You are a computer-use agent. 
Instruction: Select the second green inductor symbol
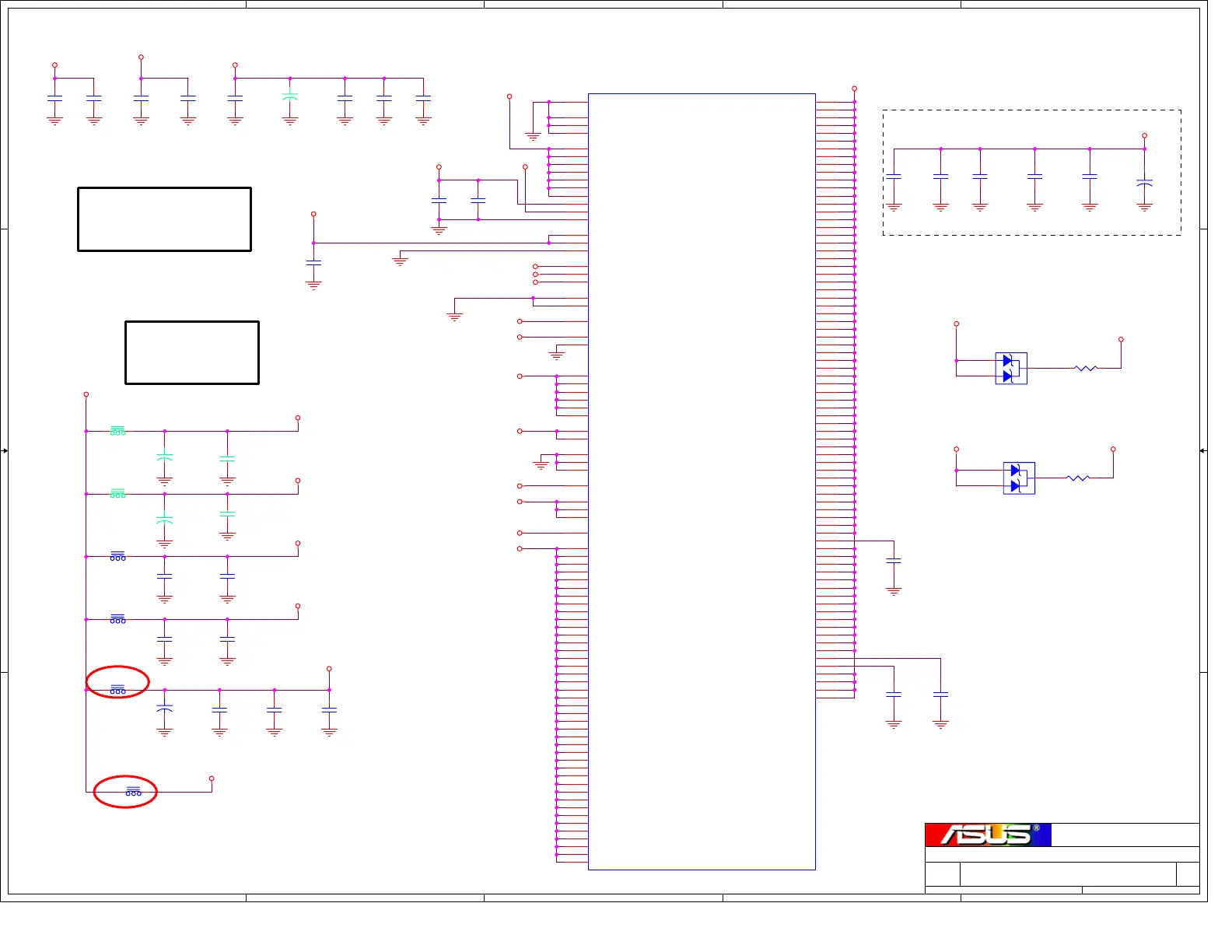coord(117,493)
